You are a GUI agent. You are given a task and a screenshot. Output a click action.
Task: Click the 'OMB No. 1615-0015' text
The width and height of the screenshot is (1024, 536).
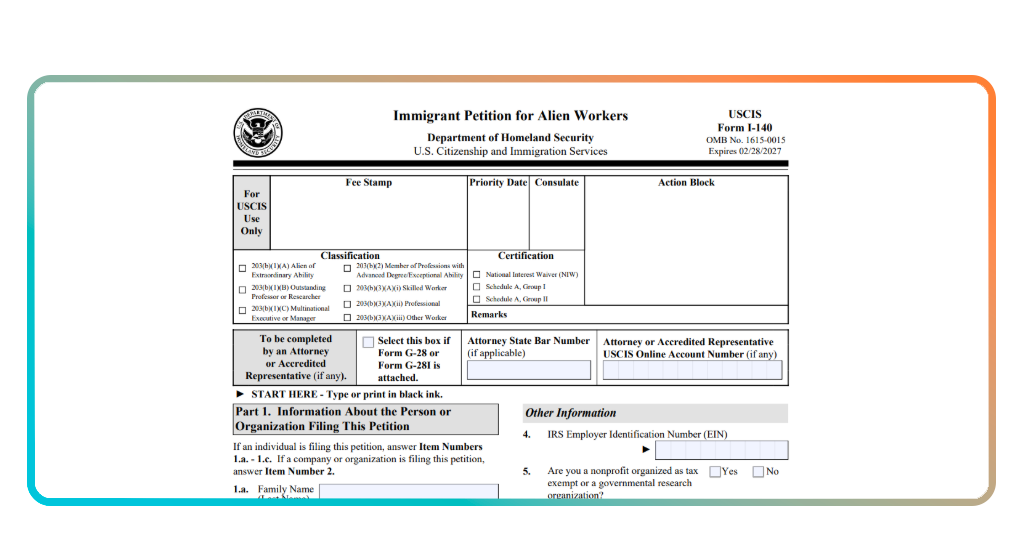pos(745,140)
